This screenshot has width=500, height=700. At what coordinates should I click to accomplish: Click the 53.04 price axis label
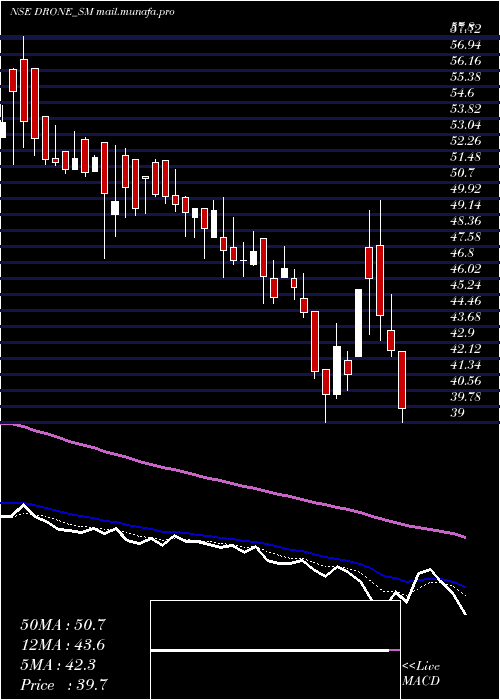(466, 125)
